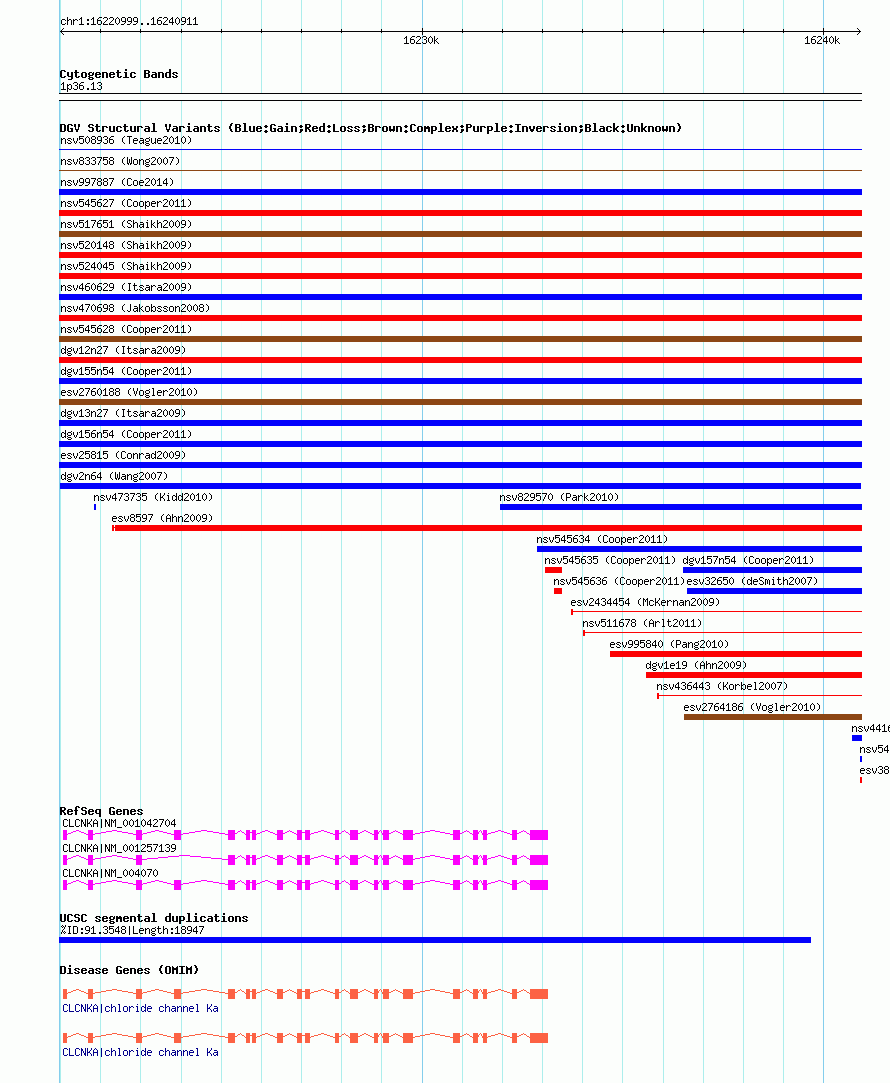Click the esv995840 (Pang2010) label
The width and height of the screenshot is (890, 1083).
(x=669, y=644)
